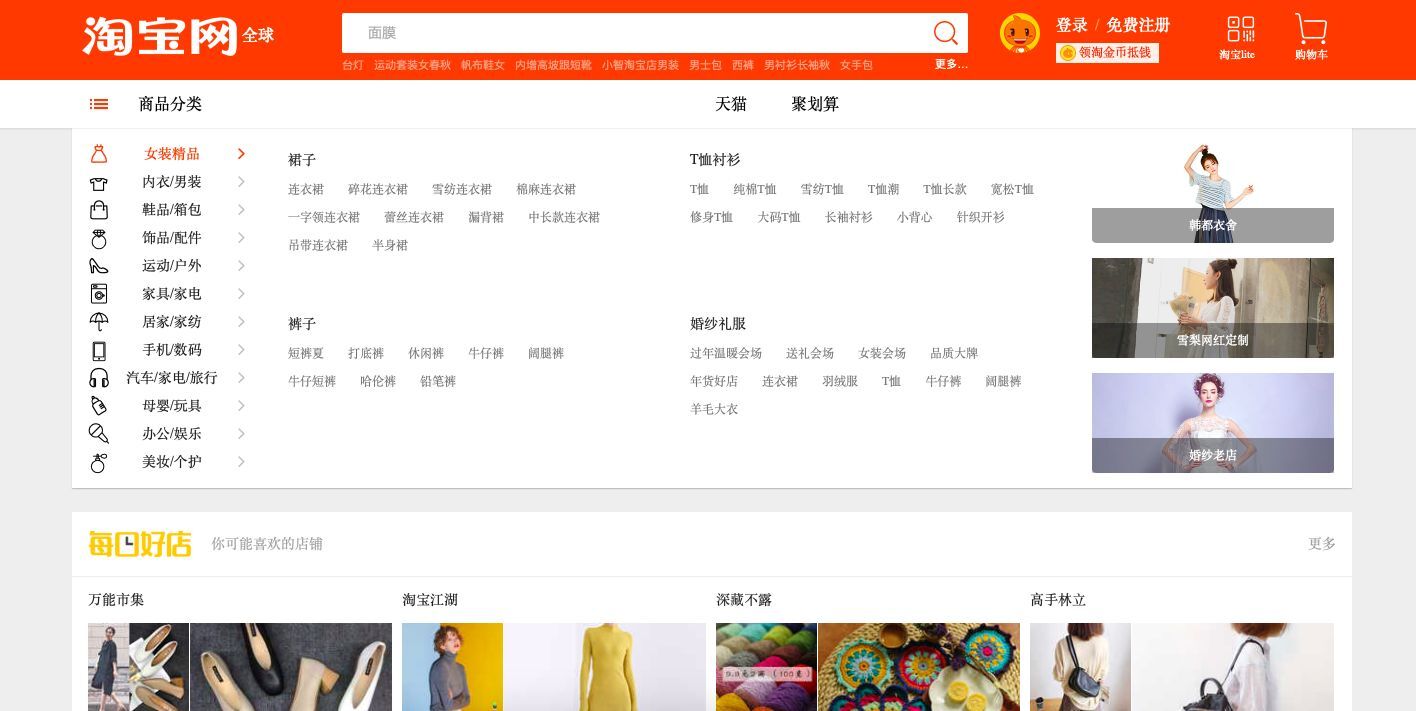This screenshot has width=1416, height=711.
Task: Click the 登录 login link
Action: tap(1072, 25)
